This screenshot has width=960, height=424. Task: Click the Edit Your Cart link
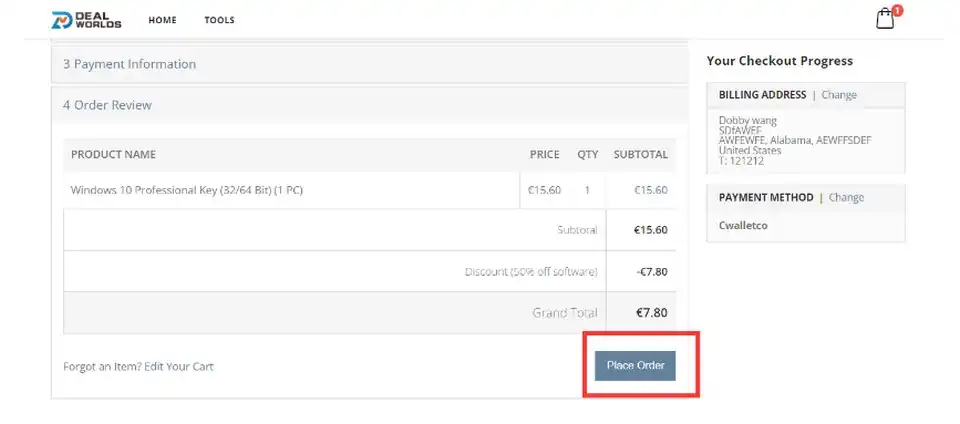(178, 366)
